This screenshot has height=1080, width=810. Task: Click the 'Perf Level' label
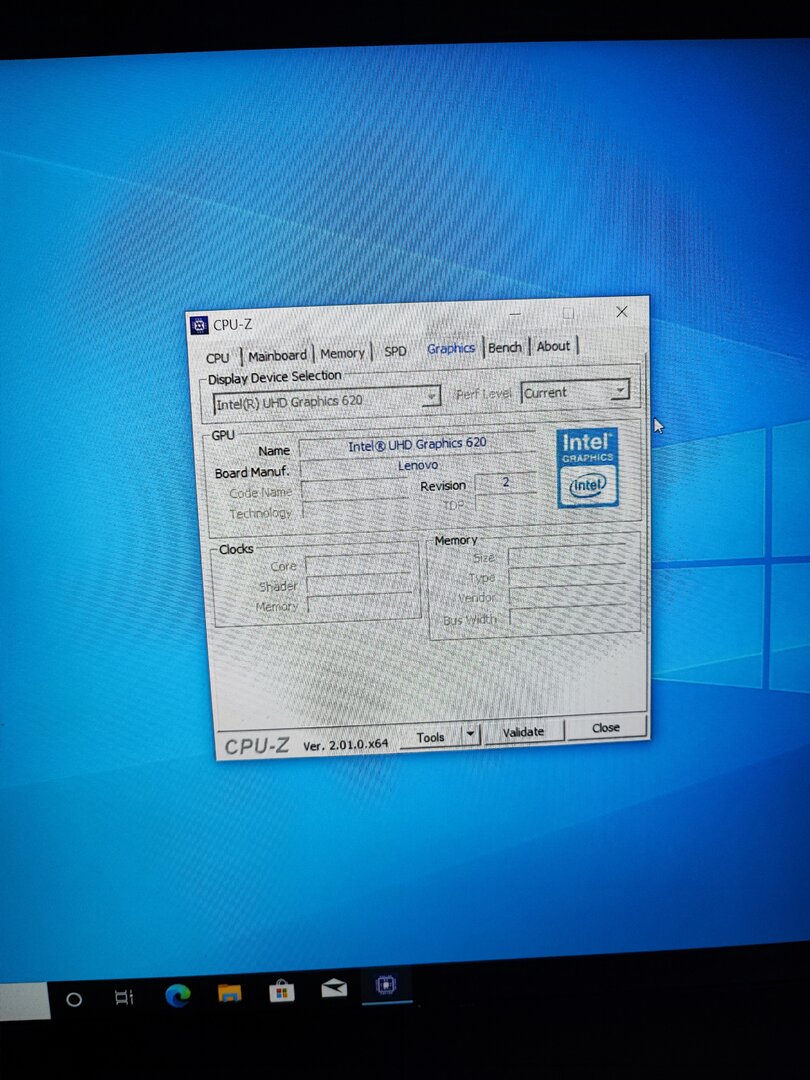tap(484, 394)
